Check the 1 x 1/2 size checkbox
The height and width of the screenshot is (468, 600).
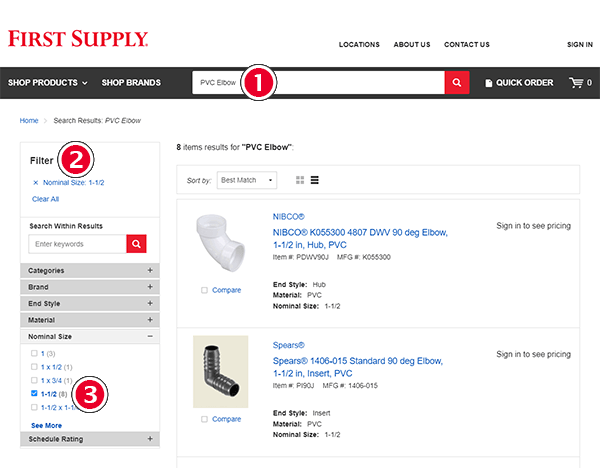[34, 367]
